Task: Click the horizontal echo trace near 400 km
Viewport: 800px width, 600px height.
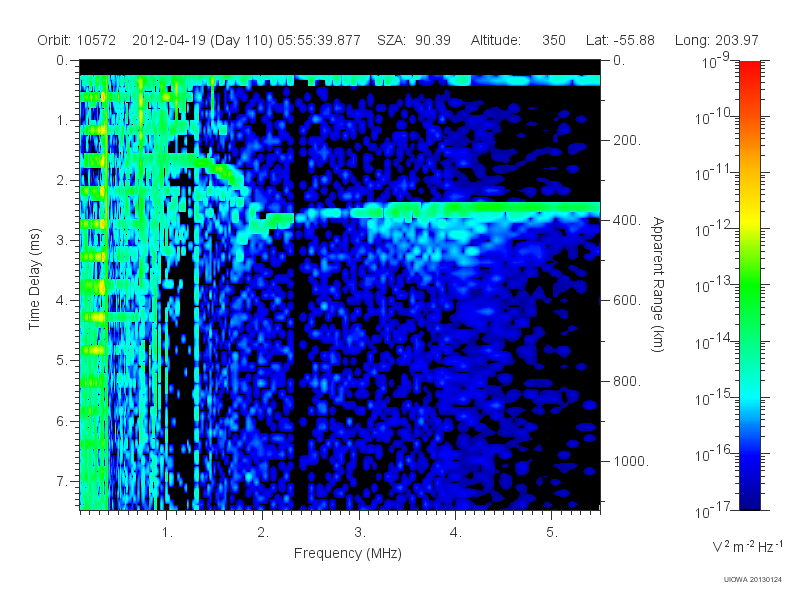Action: [449, 209]
